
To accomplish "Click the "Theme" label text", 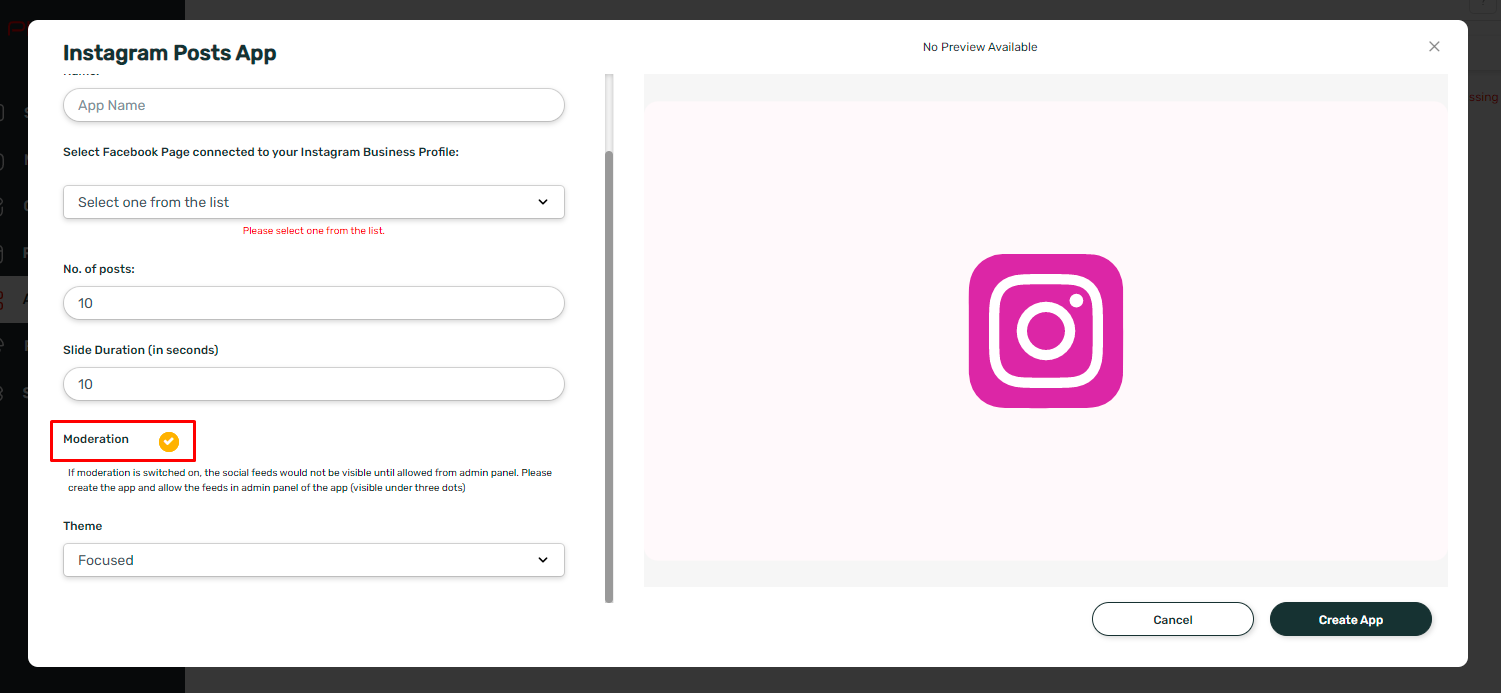I will click(83, 526).
